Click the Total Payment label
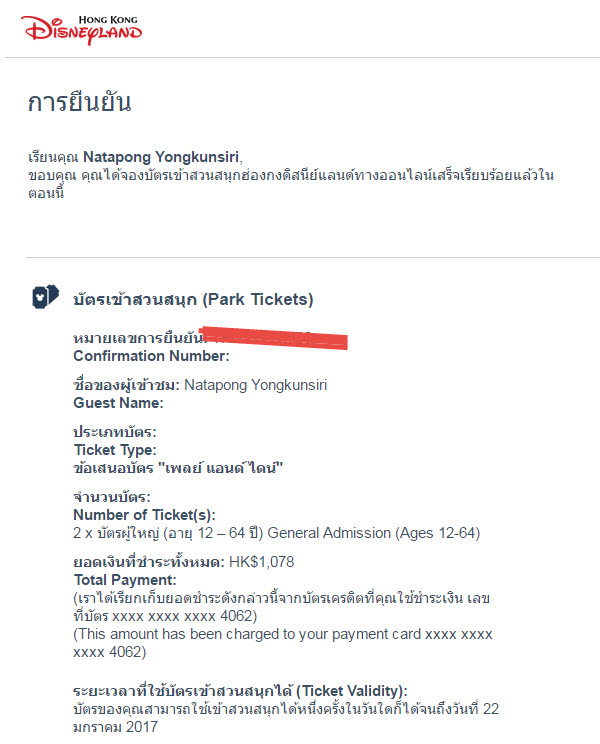Viewport: 600px width, 744px height. point(125,580)
